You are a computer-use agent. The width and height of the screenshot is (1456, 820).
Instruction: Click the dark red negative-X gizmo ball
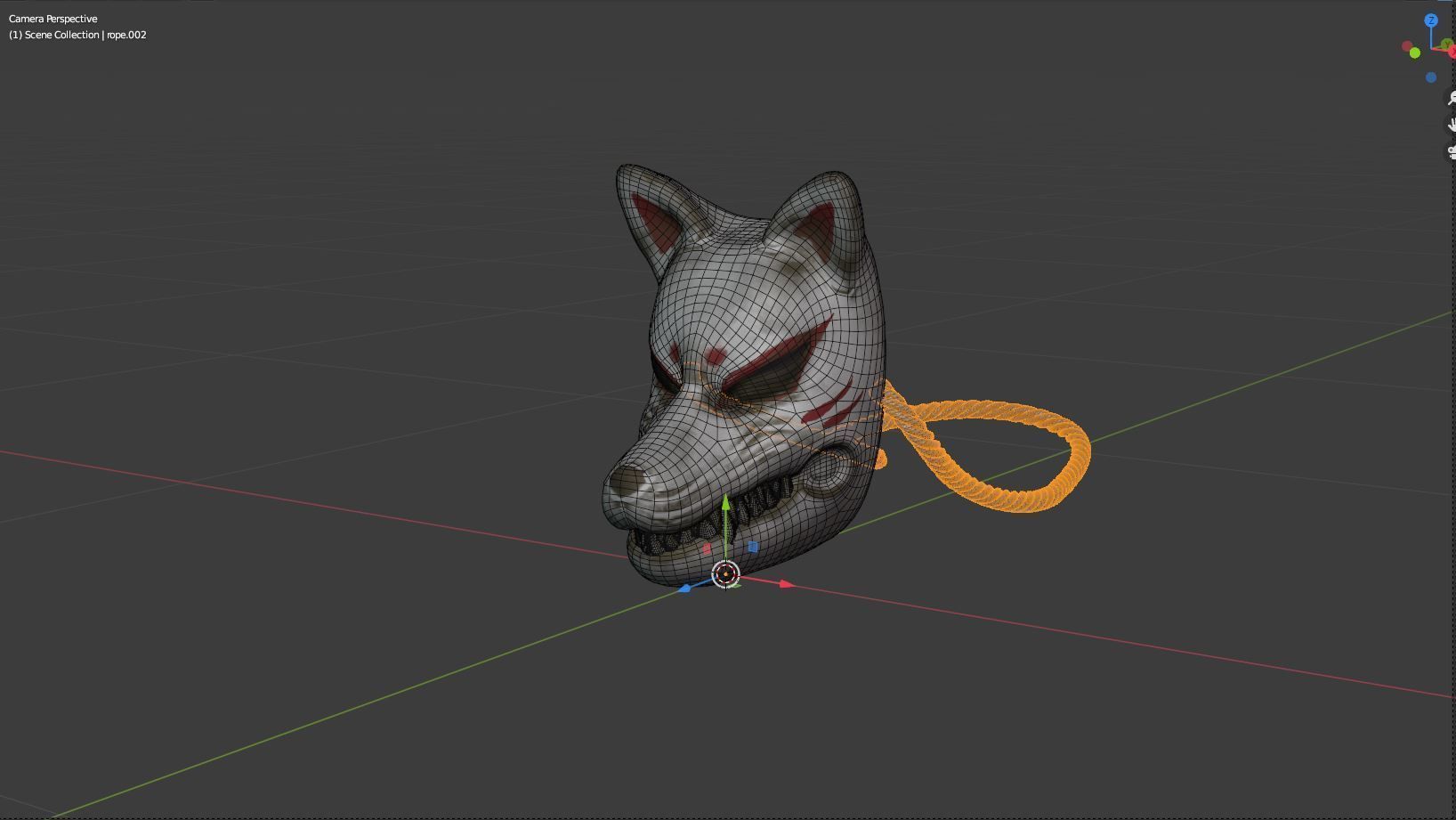(1407, 45)
